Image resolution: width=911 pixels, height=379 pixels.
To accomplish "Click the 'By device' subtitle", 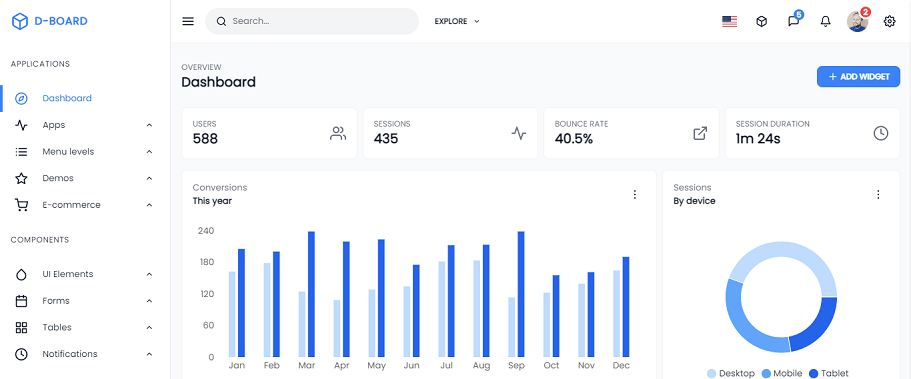I will tap(694, 201).
